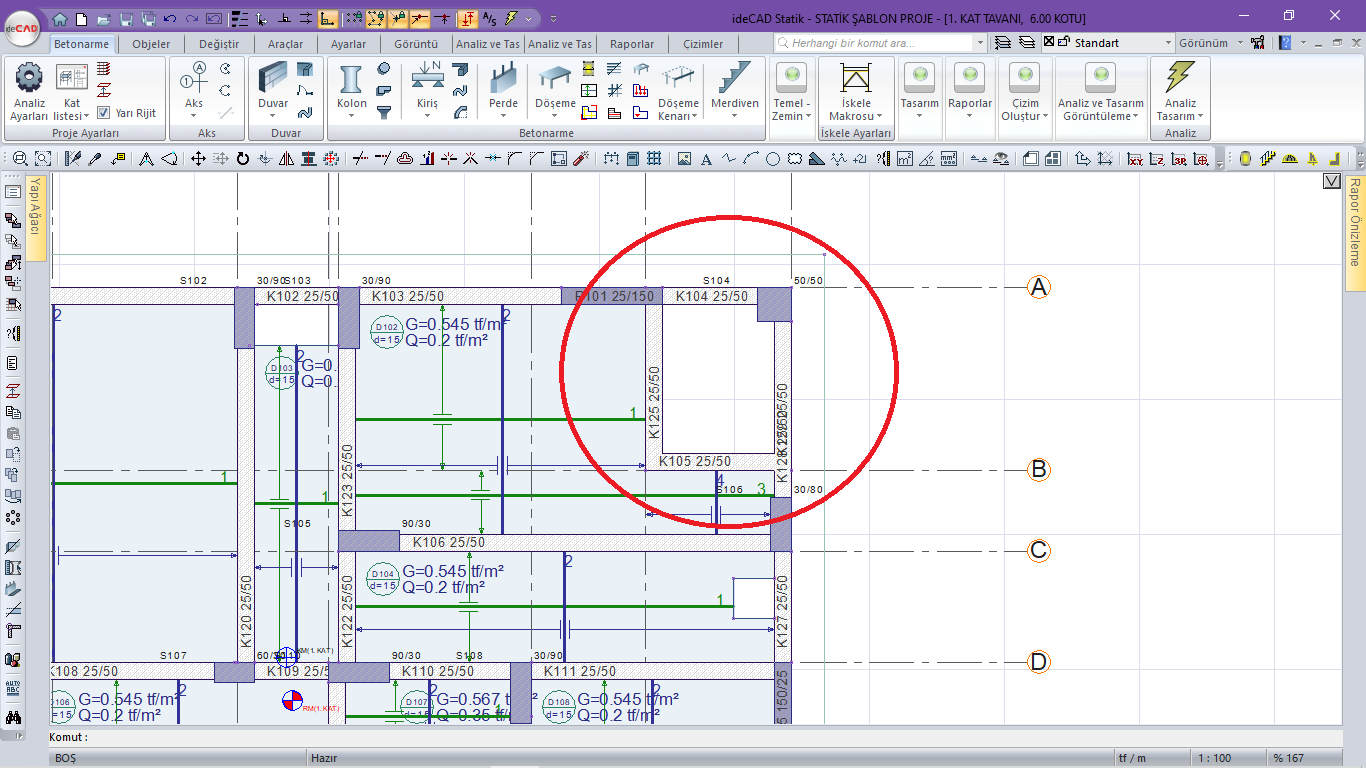1366x768 pixels.
Task: Toggle ortho mode in quick access bar
Action: point(328,18)
